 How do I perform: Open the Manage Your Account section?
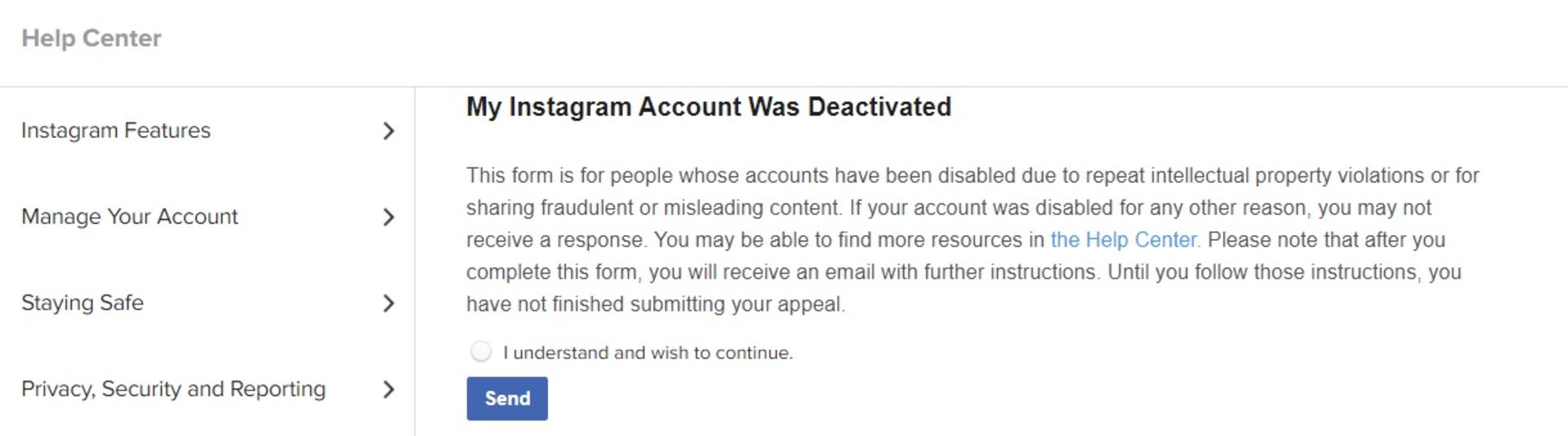[x=207, y=217]
